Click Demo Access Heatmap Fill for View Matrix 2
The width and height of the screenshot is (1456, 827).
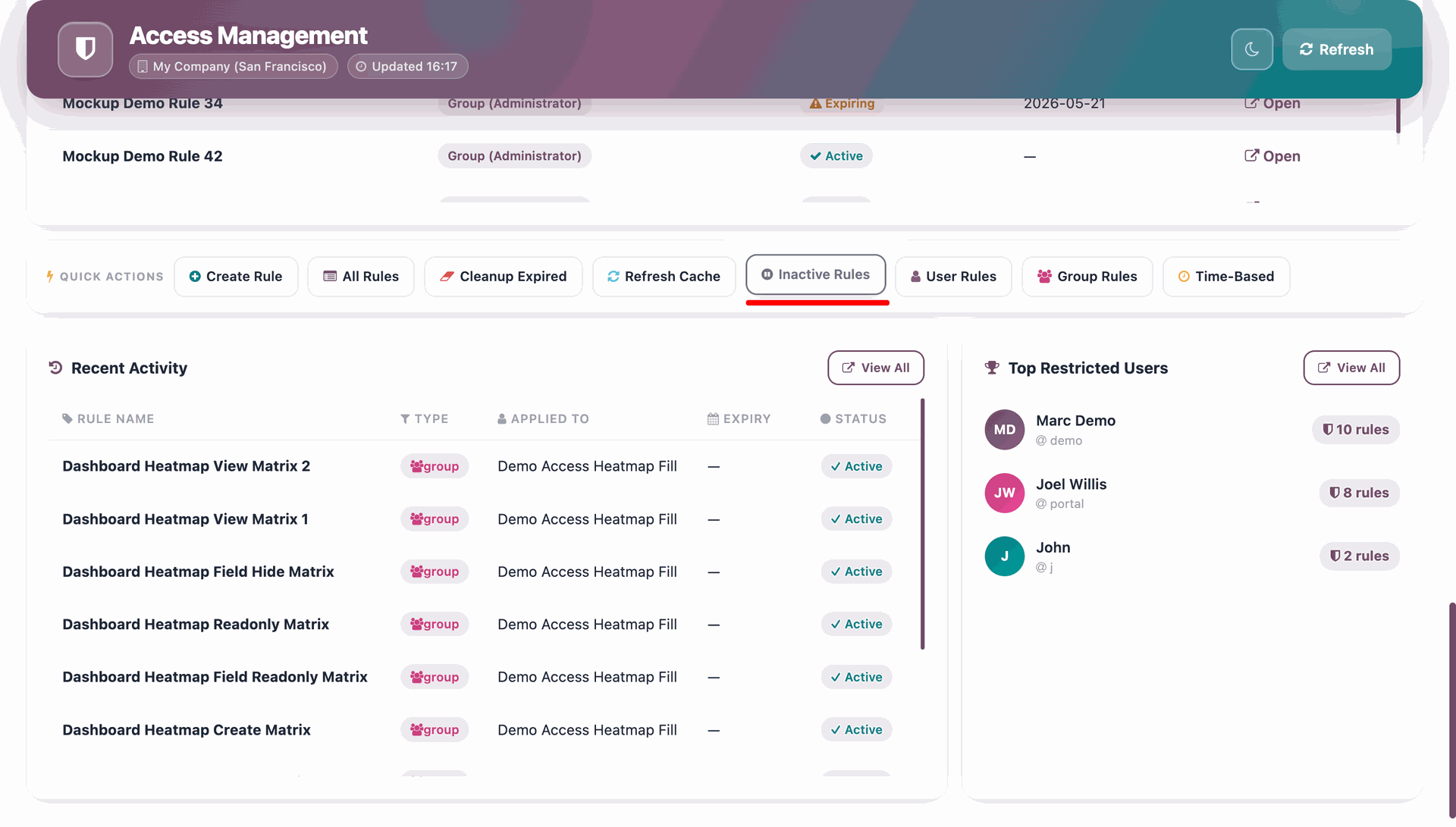pyautogui.click(x=587, y=466)
